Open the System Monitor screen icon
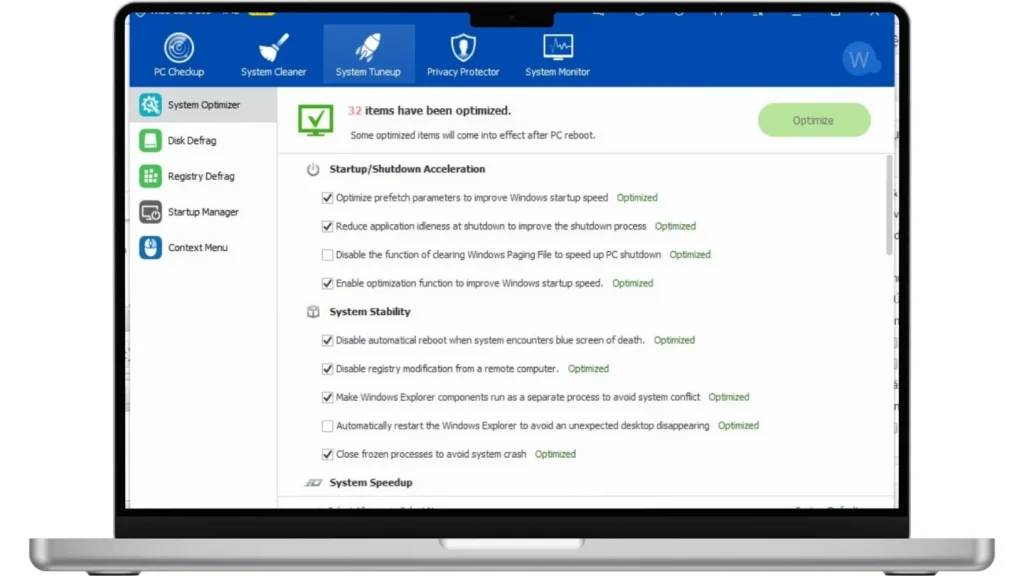 pyautogui.click(x=557, y=47)
